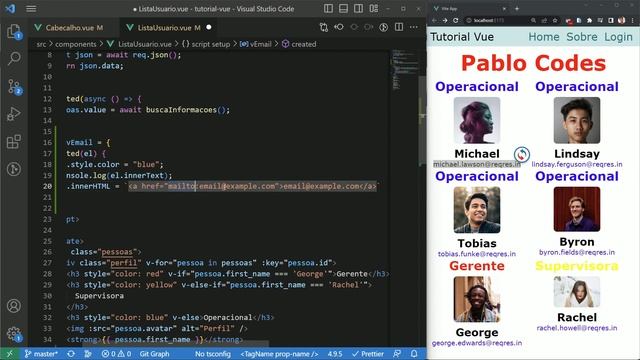Click Byron's avatar photo
The width and height of the screenshot is (640, 360).
(577, 209)
